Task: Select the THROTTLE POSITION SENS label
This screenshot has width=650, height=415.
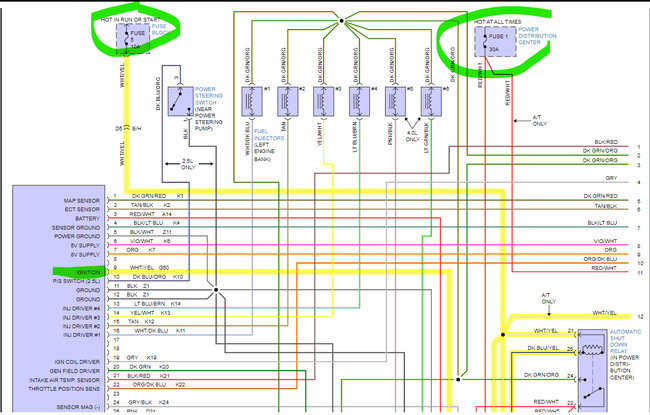Action: [x=64, y=389]
